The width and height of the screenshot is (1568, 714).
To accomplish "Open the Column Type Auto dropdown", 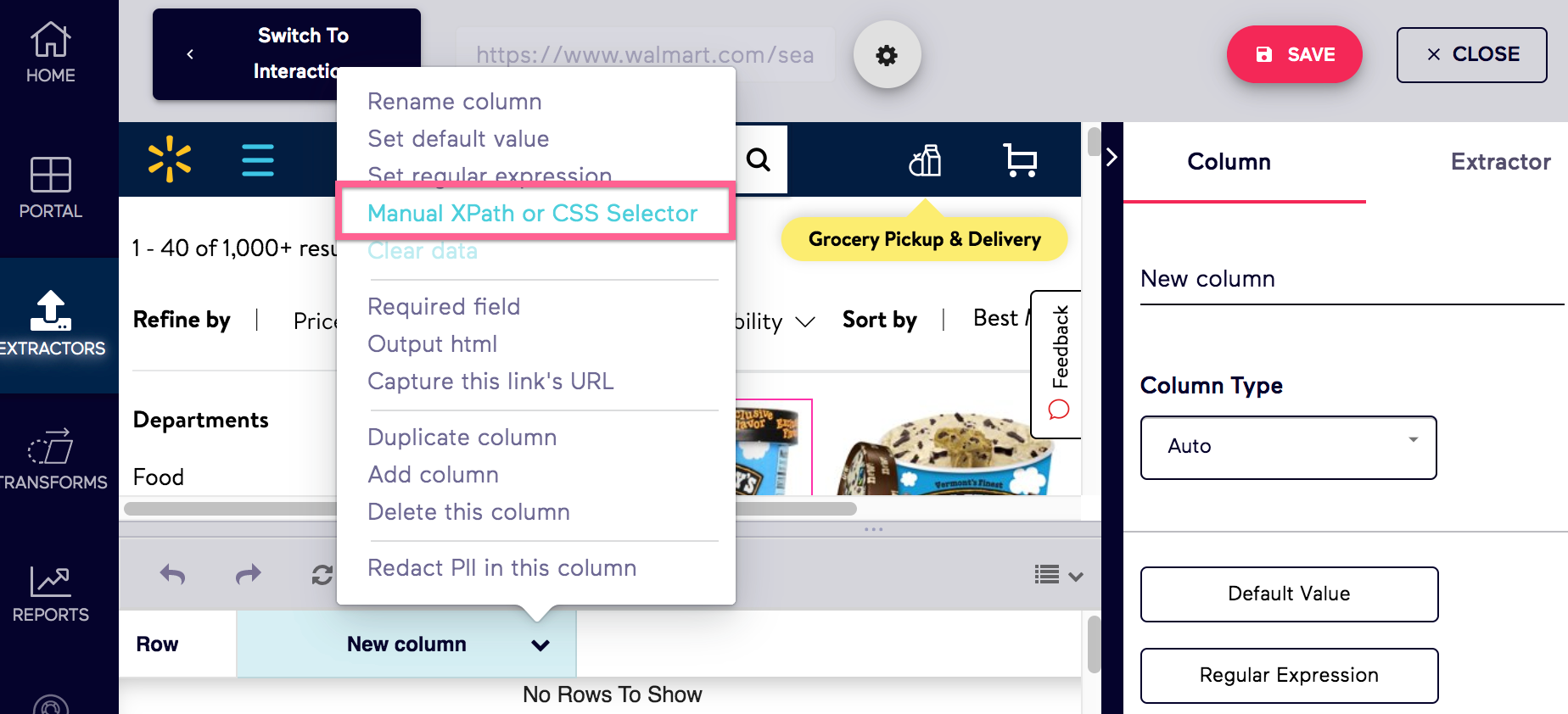I will pyautogui.click(x=1288, y=447).
